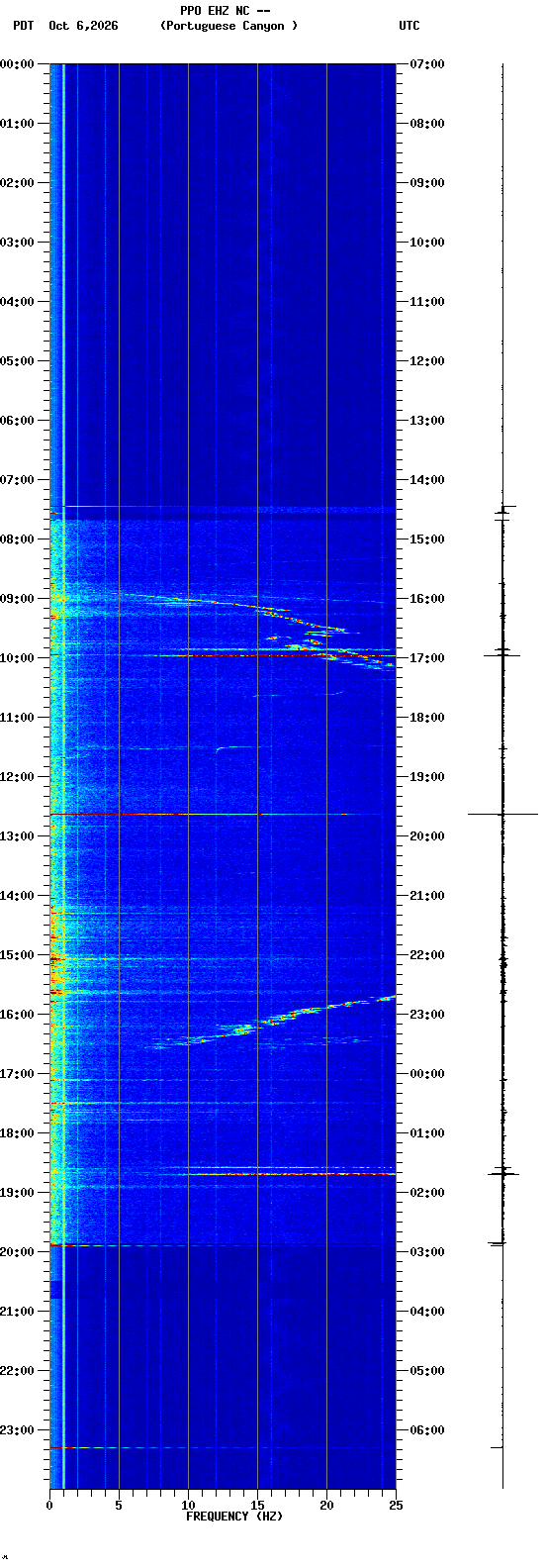This screenshot has height=1568, width=546.
Task: Click the date 'Oct 6,2026'
Action: pos(83,26)
